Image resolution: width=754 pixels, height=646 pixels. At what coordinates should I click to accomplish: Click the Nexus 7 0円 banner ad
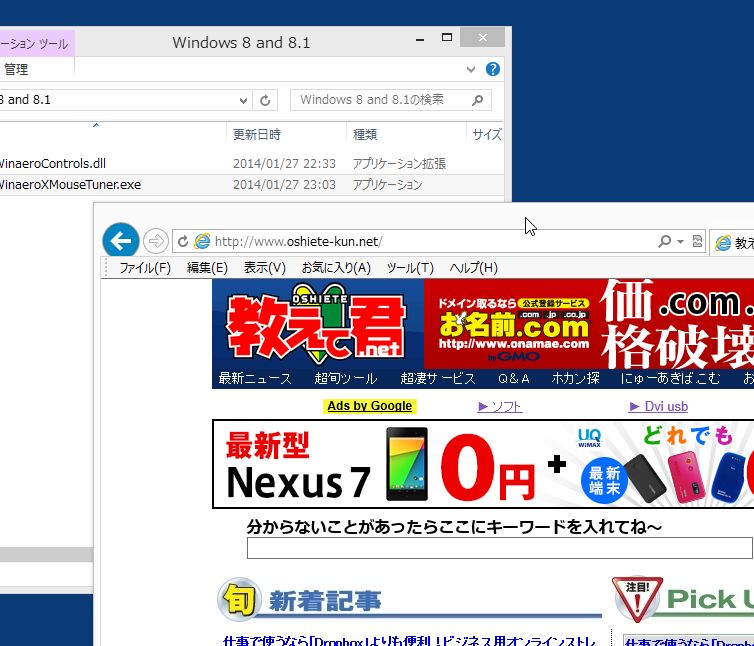[x=483, y=464]
